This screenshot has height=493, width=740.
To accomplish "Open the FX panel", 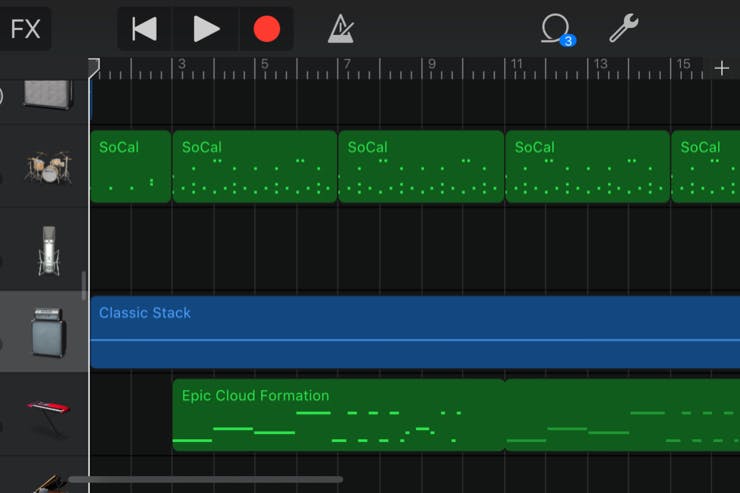I will (25, 29).
